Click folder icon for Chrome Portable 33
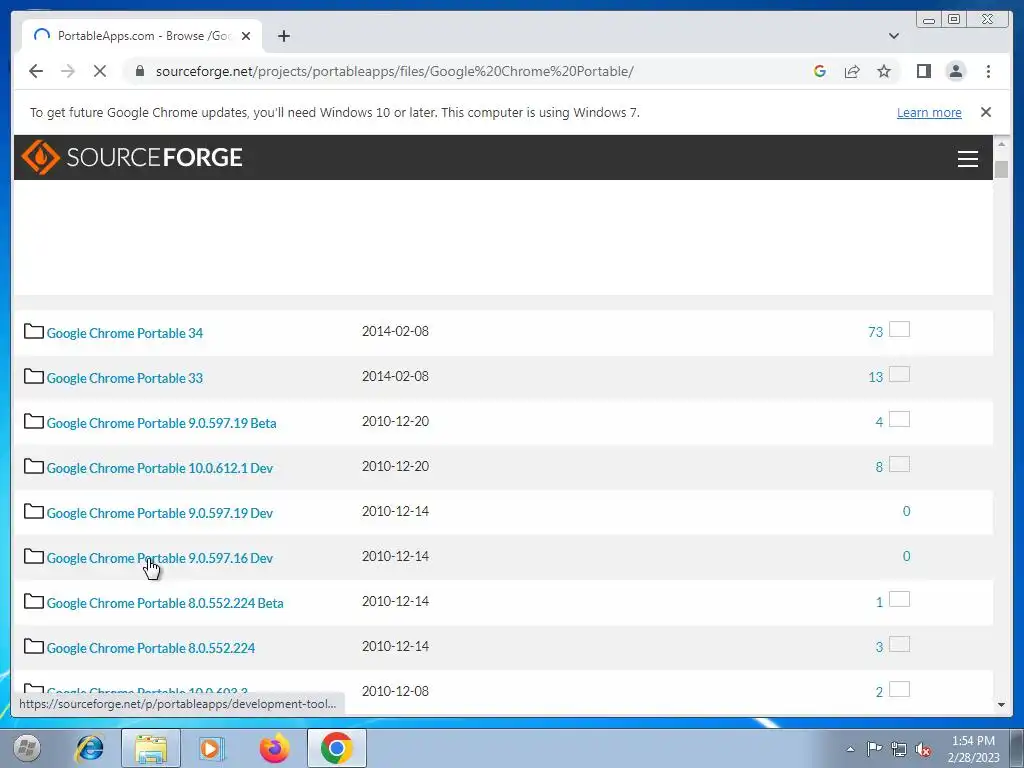1024x768 pixels. (33, 377)
